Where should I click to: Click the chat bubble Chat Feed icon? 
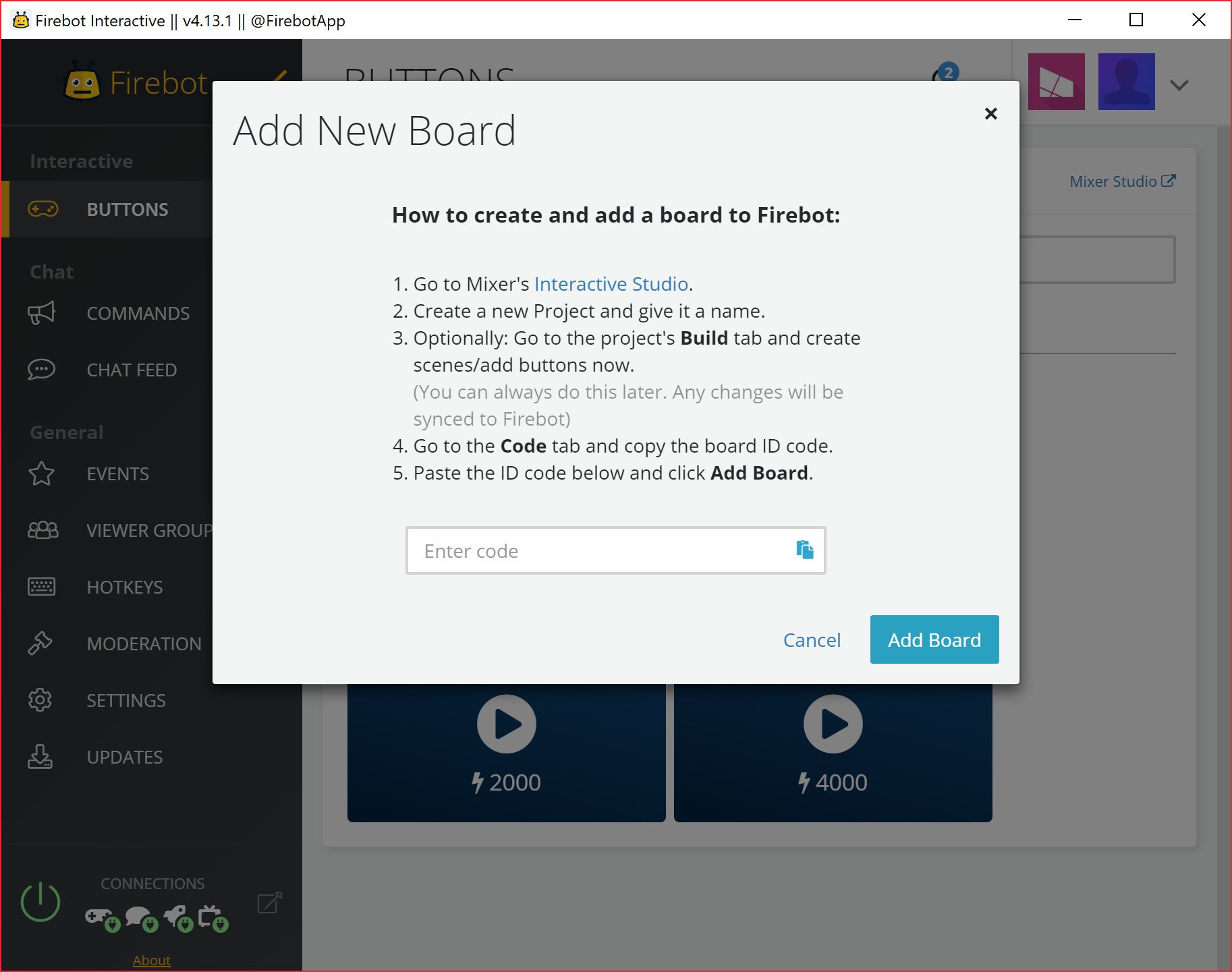tap(41, 370)
